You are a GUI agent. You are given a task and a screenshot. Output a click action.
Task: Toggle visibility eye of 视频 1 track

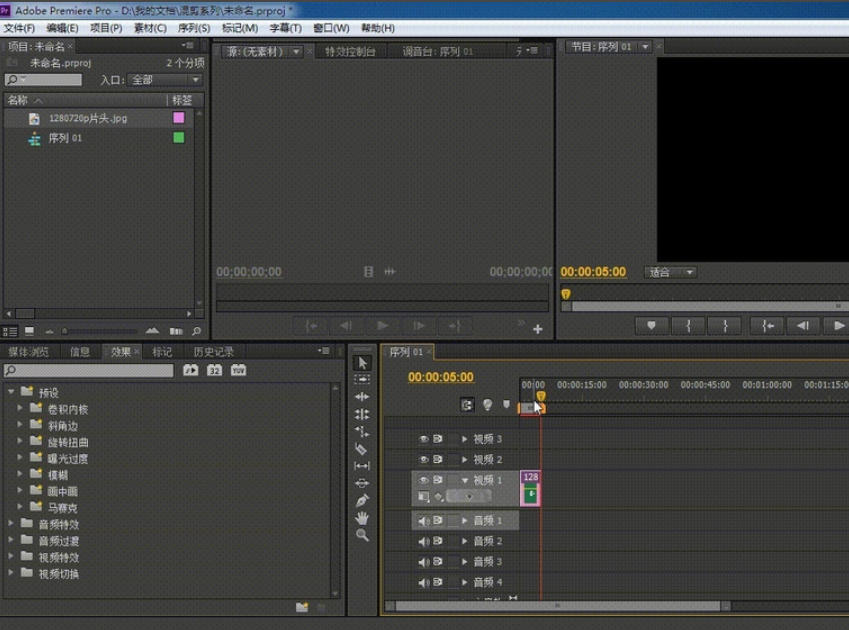coord(423,480)
